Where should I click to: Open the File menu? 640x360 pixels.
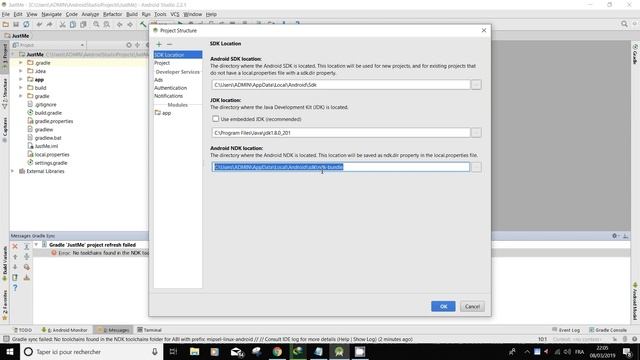(x=6, y=14)
